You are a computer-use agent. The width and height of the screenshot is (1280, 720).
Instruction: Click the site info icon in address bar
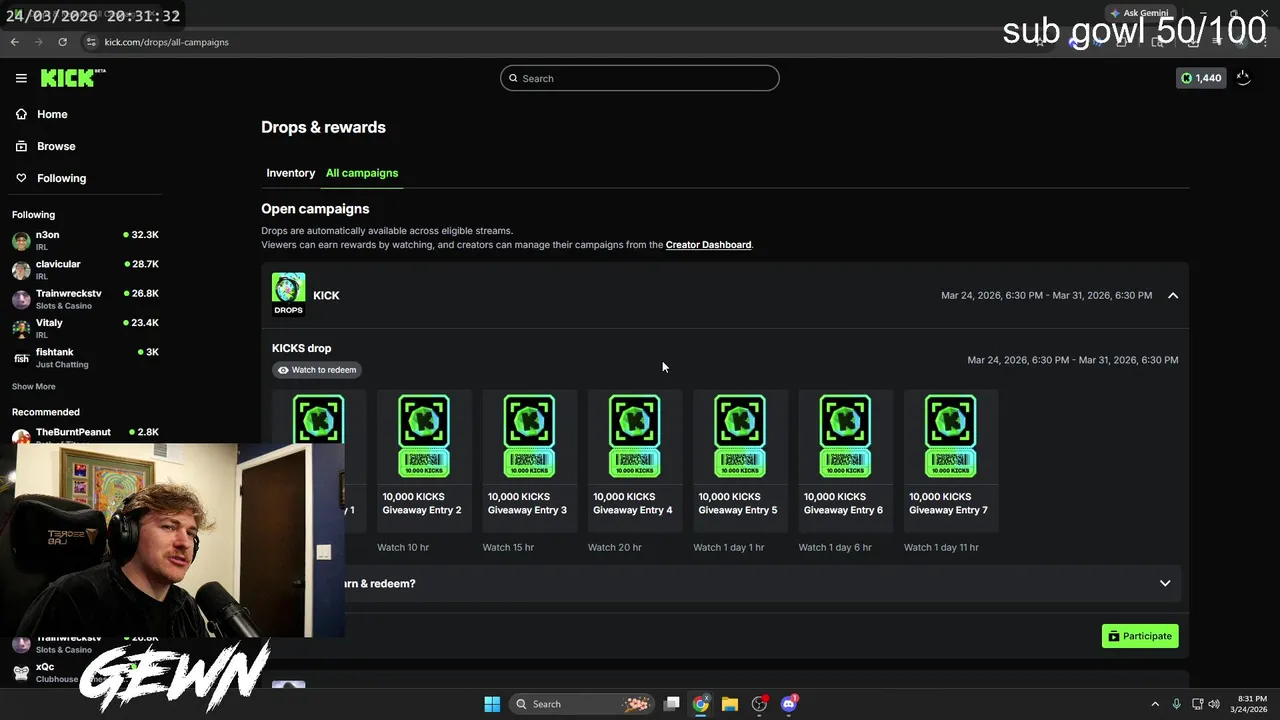pyautogui.click(x=91, y=42)
